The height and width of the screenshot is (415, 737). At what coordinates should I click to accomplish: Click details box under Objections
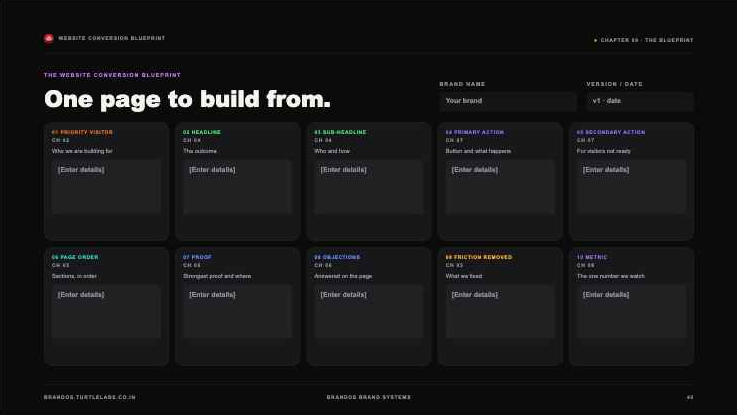tap(368, 312)
